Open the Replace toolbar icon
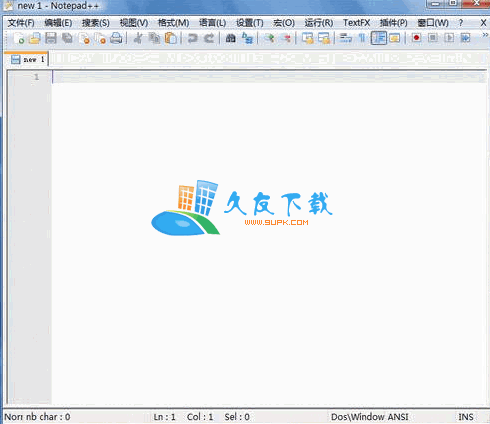 click(247, 38)
